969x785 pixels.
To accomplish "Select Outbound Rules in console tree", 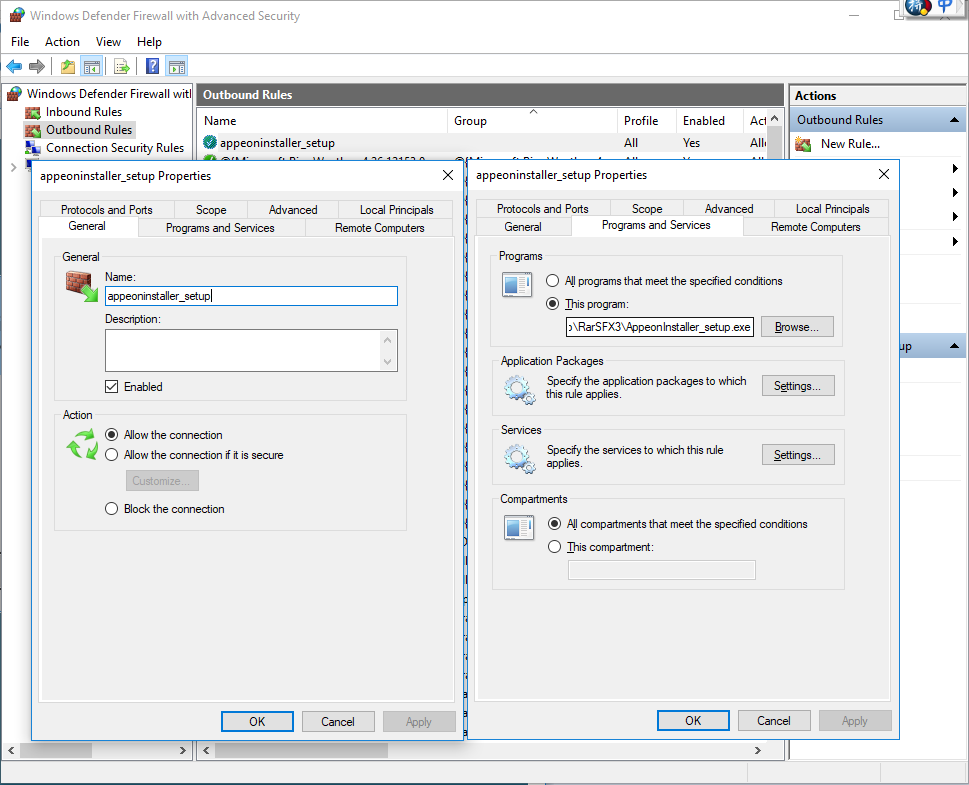I will (89, 130).
